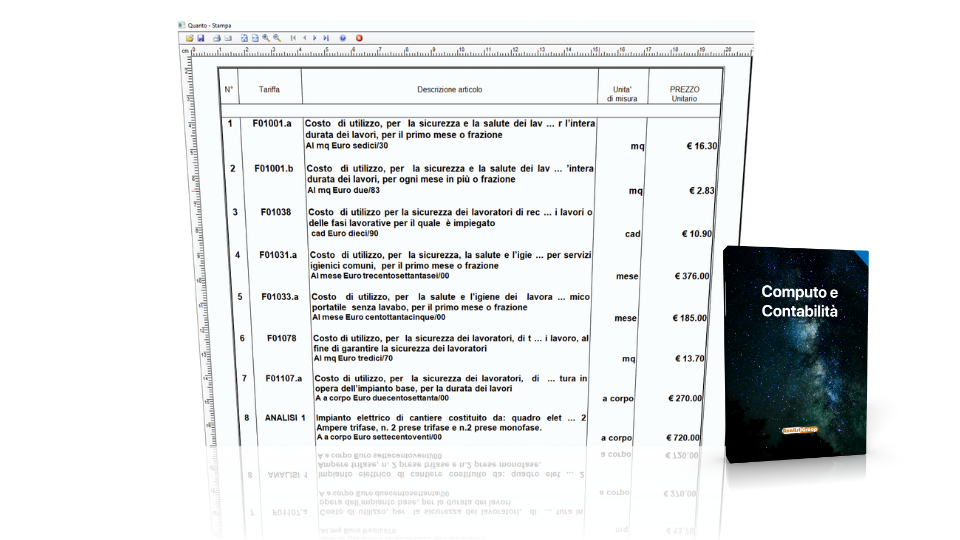Select the Tariffa column header
960x540 pixels.
(x=269, y=90)
